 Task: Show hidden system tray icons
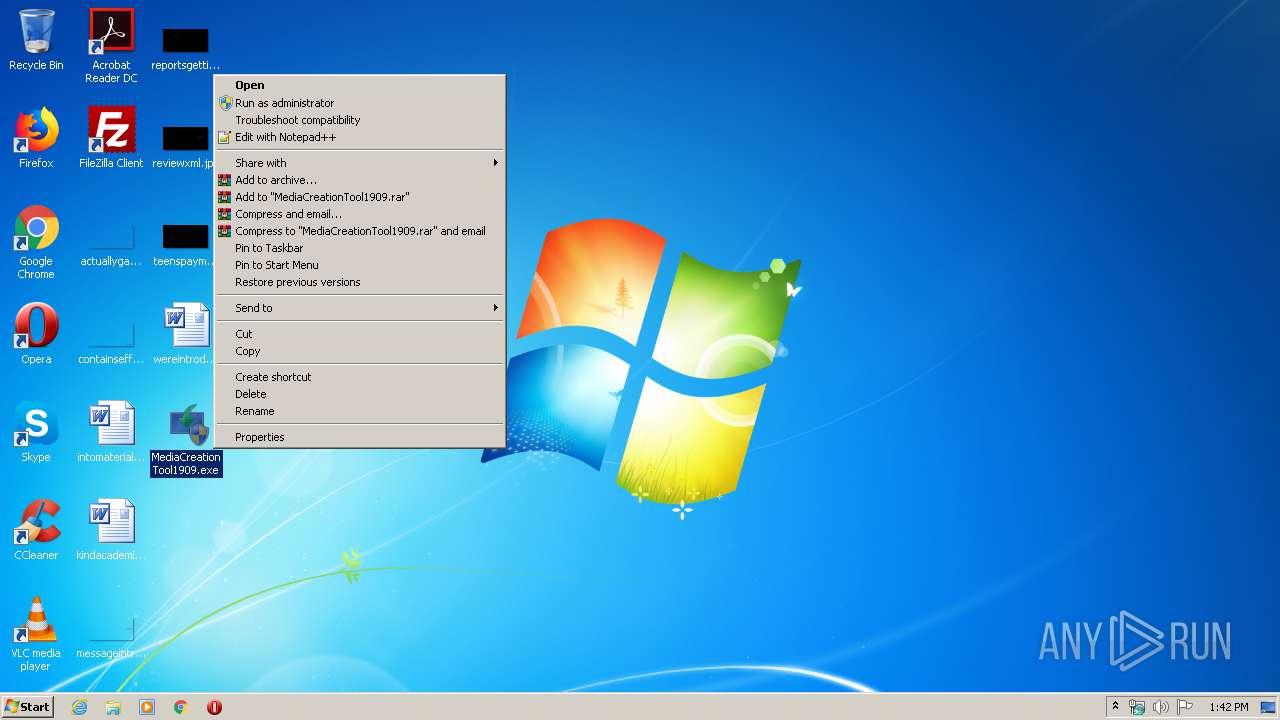coord(1116,707)
